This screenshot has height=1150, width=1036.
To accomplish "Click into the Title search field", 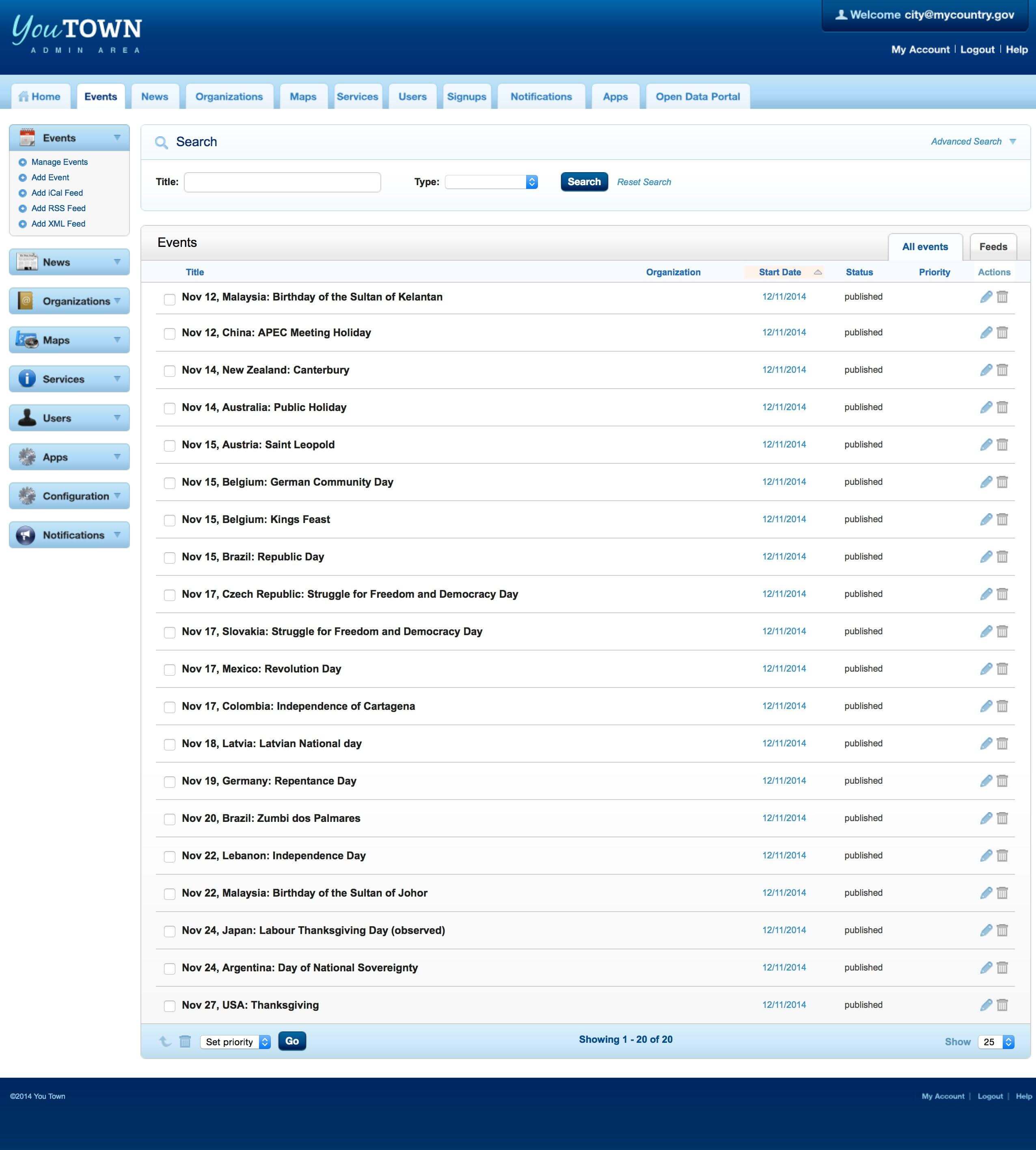I will [x=282, y=182].
